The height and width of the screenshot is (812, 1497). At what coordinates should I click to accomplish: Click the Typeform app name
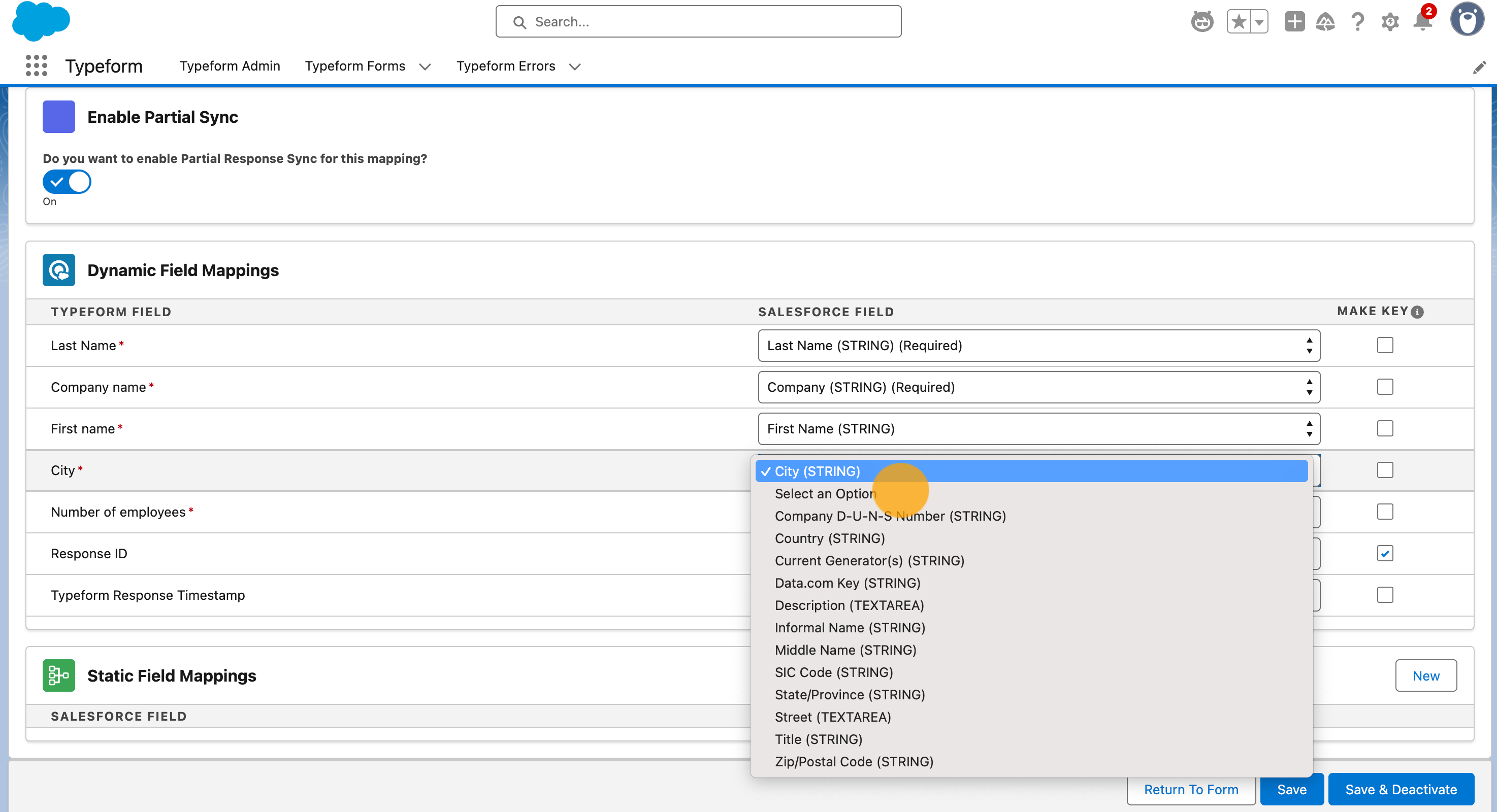[104, 66]
